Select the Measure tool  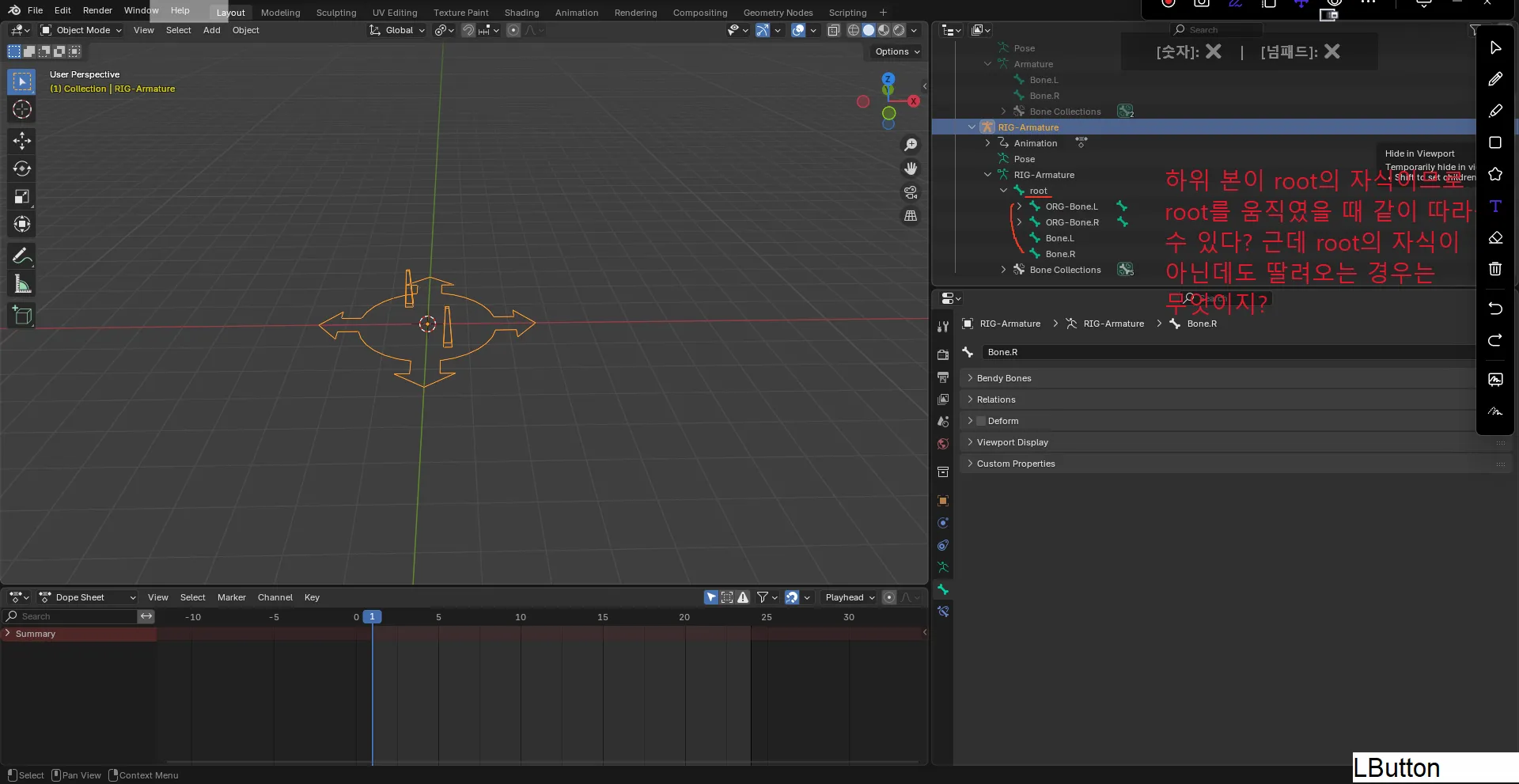coord(22,283)
